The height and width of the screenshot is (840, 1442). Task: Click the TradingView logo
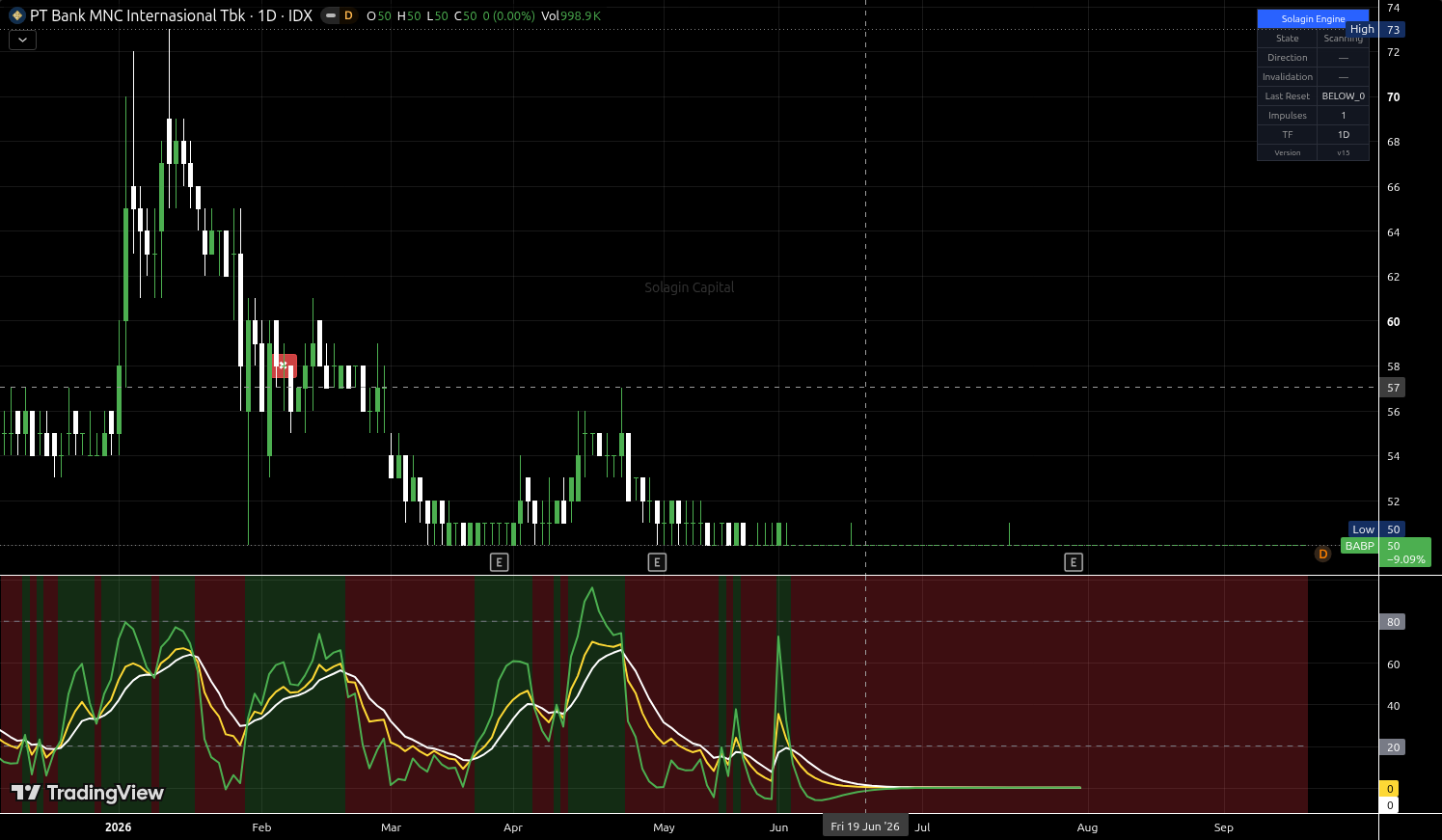coord(88,793)
